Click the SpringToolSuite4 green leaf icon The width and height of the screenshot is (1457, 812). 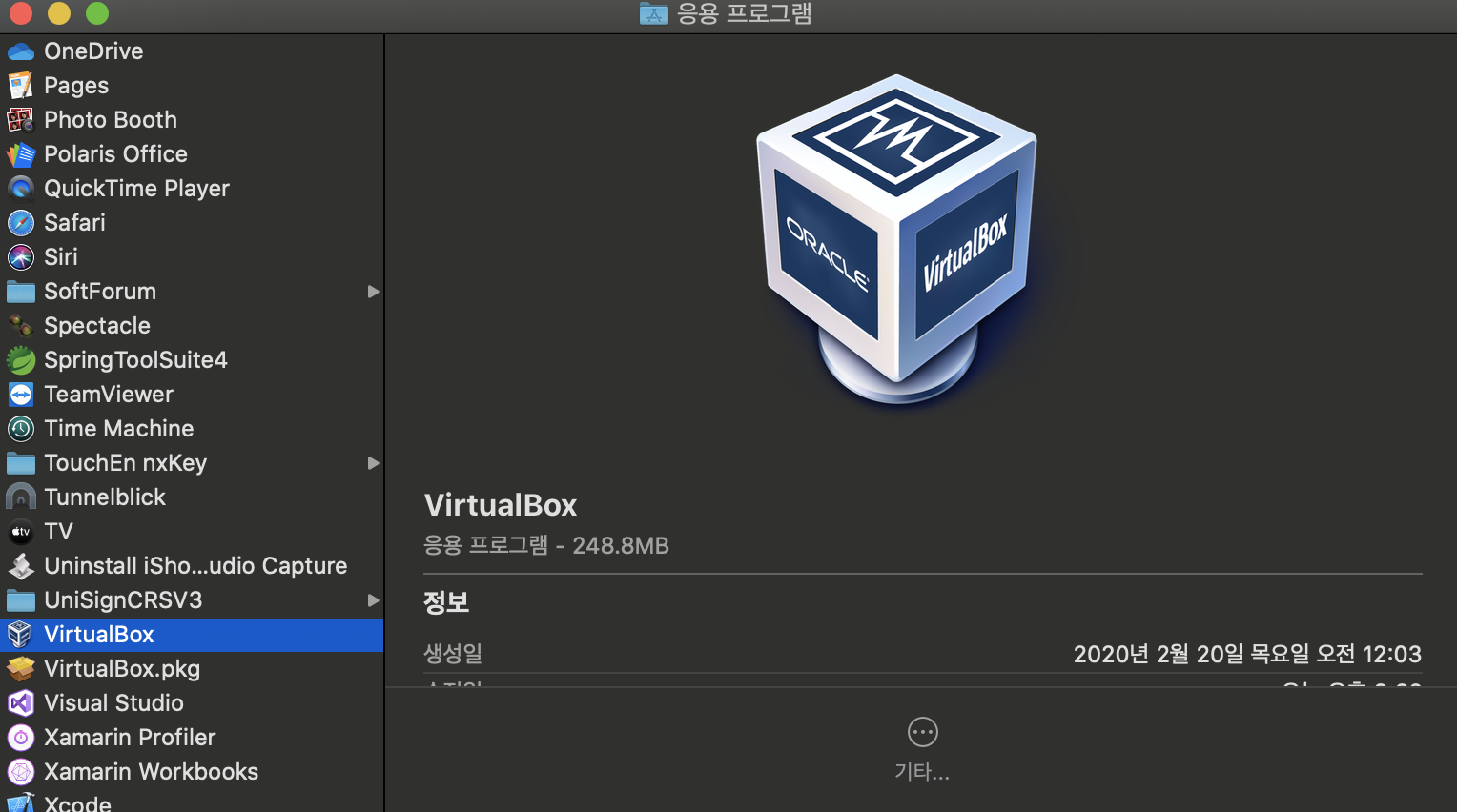[x=21, y=360]
